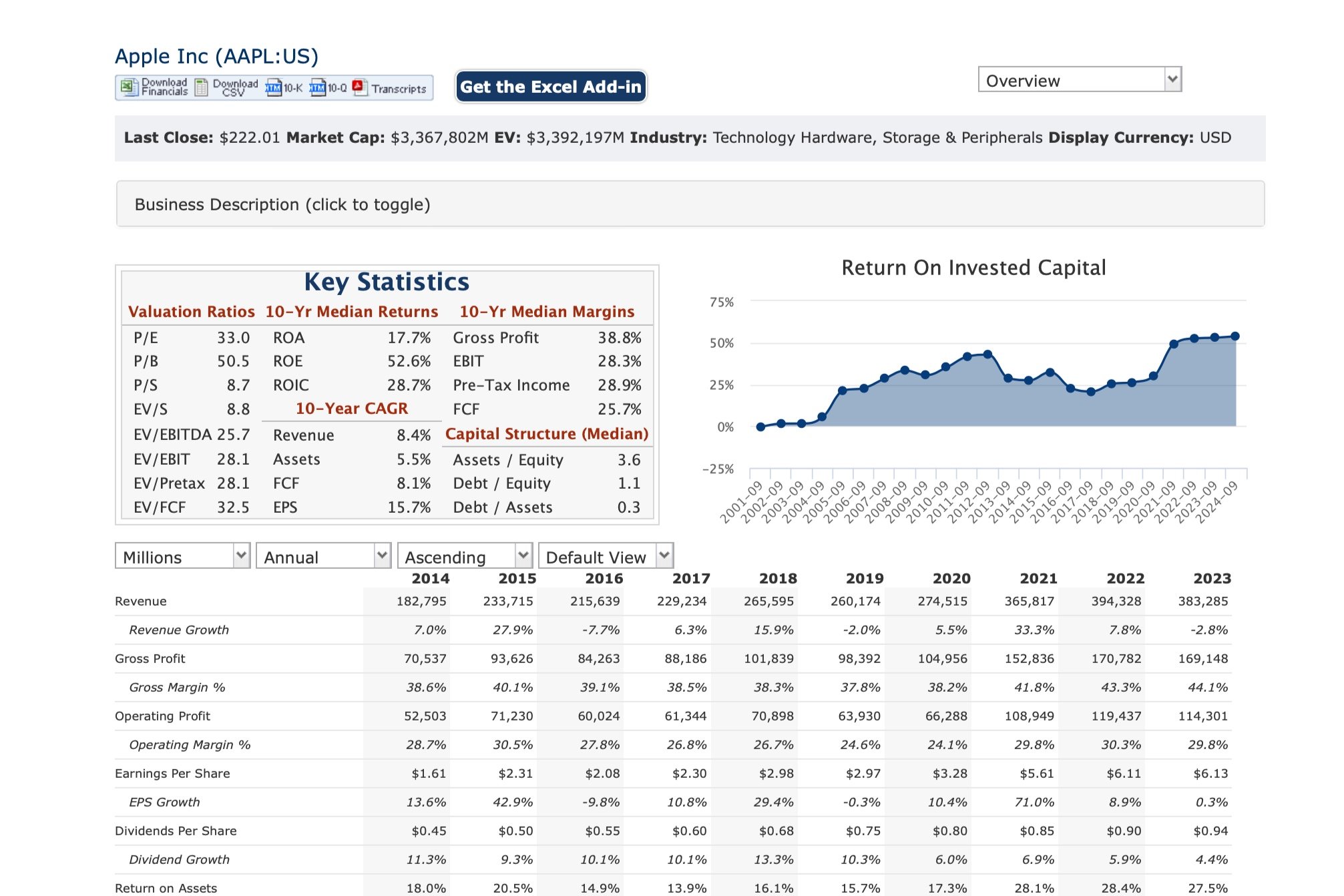Image resolution: width=1344 pixels, height=896 pixels.
Task: Click the Download Financials text label
Action: pyautogui.click(x=164, y=87)
